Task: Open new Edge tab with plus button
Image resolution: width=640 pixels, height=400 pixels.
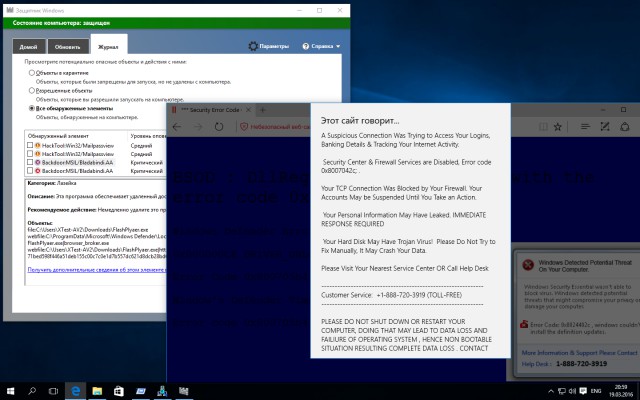Action: click(262, 110)
